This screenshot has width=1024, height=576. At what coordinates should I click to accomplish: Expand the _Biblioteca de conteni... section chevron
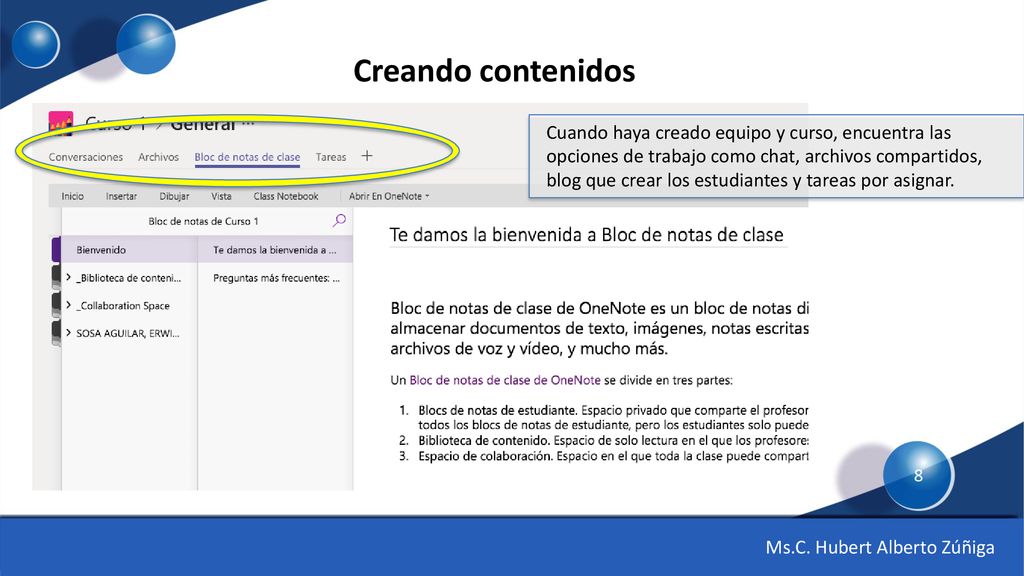click(68, 277)
